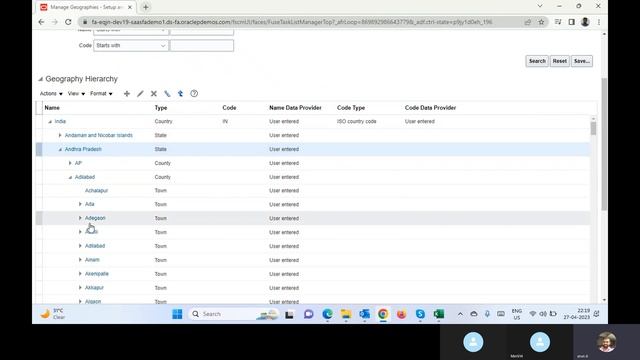Open the chat app icon on taskbar
Viewport: 640px width, 360px height.
coord(309,314)
